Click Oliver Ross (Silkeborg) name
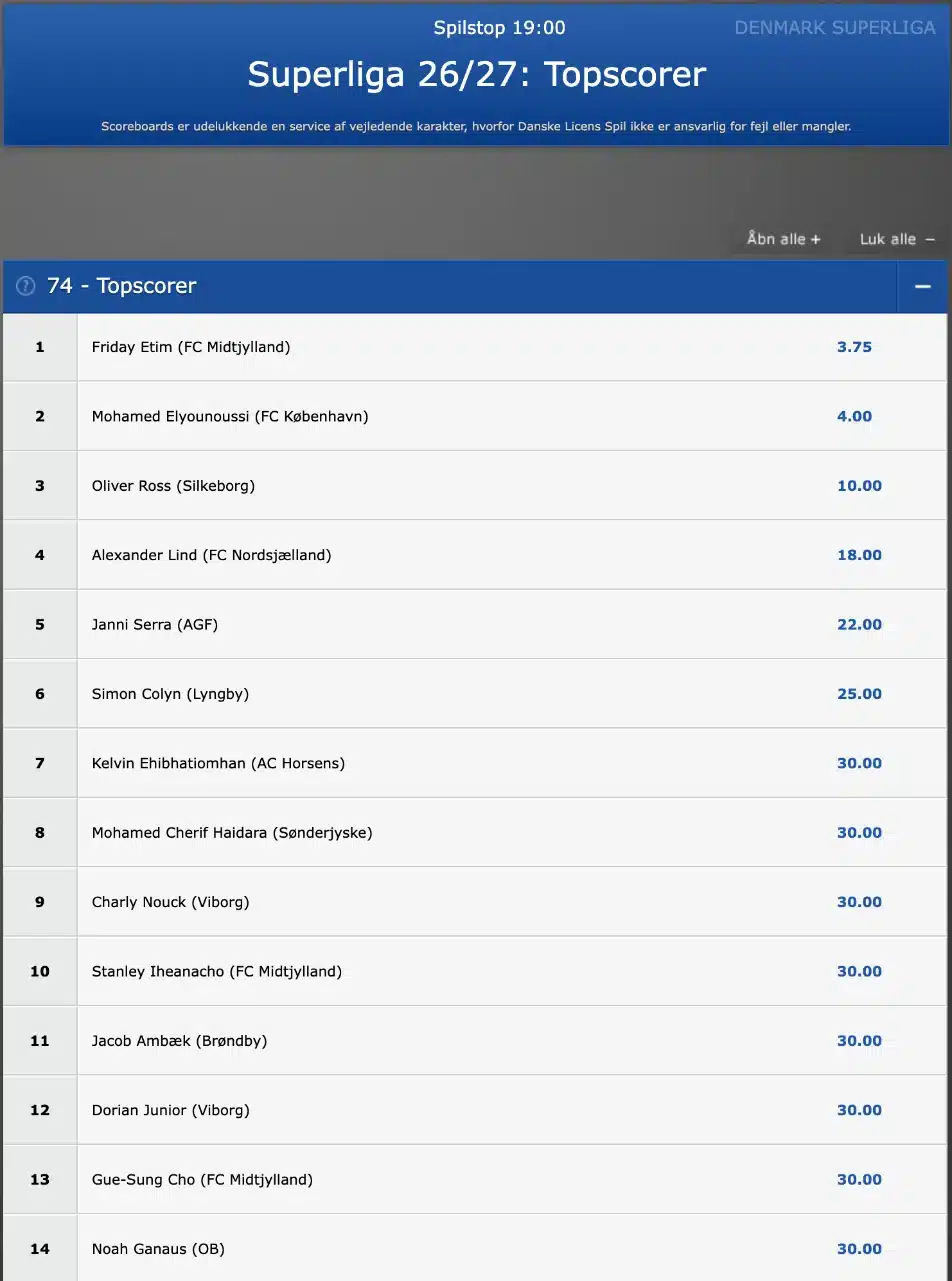 173,486
